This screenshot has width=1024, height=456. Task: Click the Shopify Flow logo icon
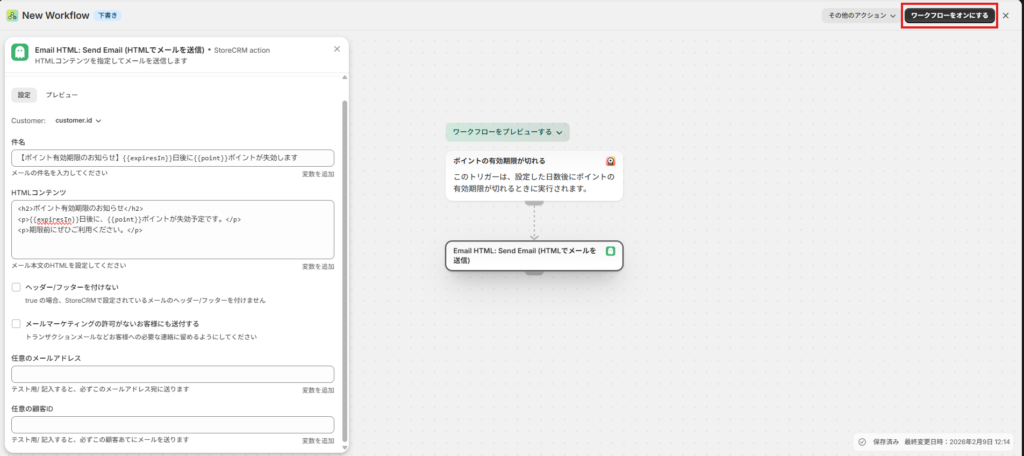click(11, 16)
